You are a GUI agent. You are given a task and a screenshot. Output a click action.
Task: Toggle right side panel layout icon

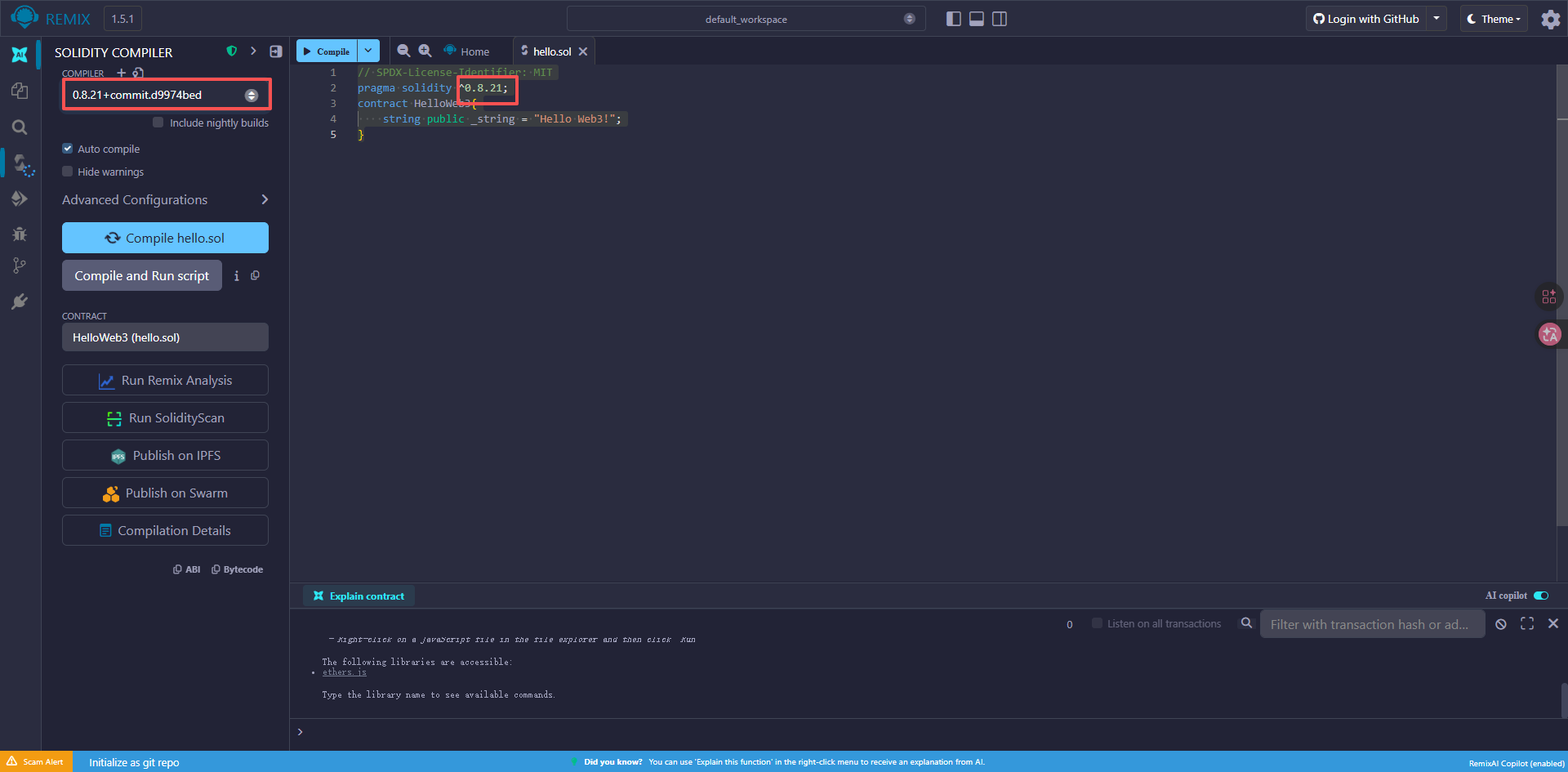pos(999,19)
